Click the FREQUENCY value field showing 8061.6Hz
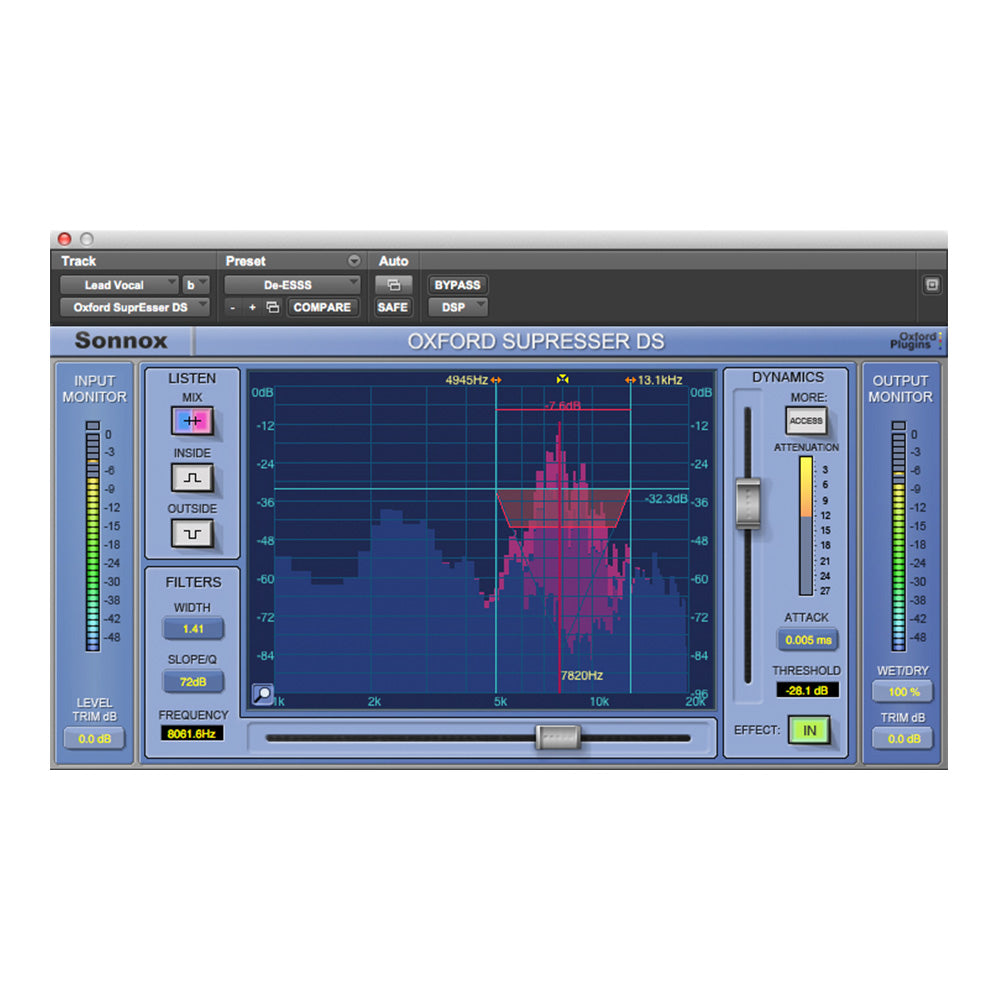The height and width of the screenshot is (1000, 1000). (x=193, y=733)
